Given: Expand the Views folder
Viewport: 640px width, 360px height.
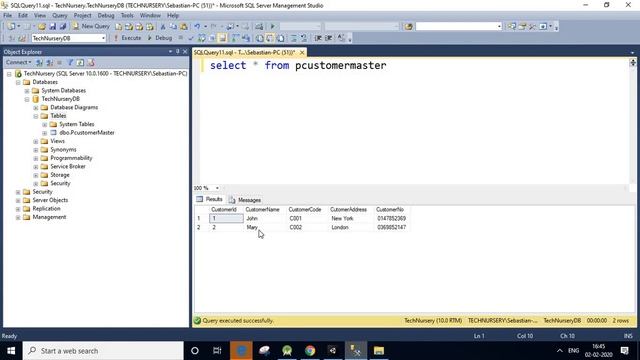Looking at the screenshot, I should pos(36,142).
